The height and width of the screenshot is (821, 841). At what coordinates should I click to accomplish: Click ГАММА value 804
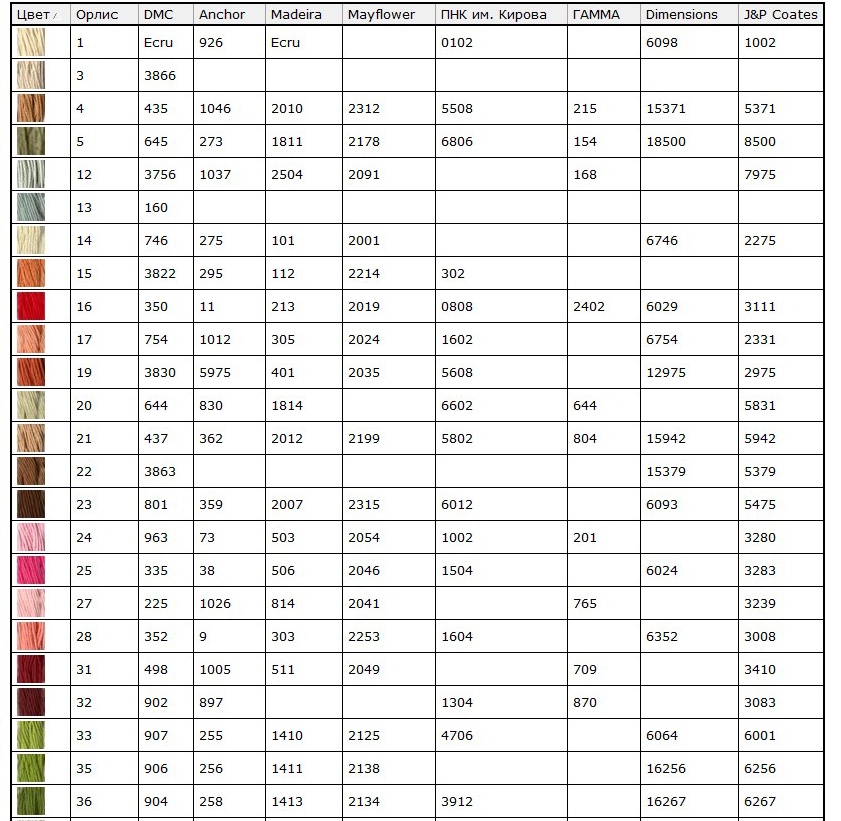pyautogui.click(x=585, y=438)
